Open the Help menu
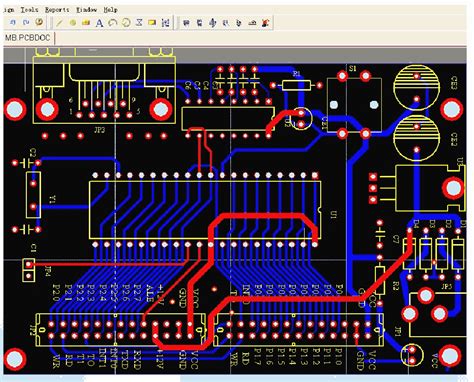The width and height of the screenshot is (474, 382). [x=110, y=10]
